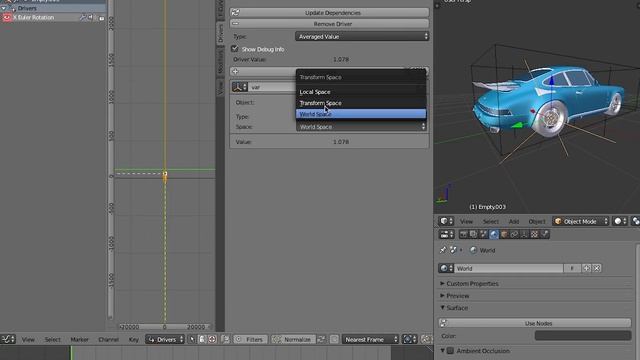Toggle modifiers wrench icon on X Euler Rotation

point(83,18)
